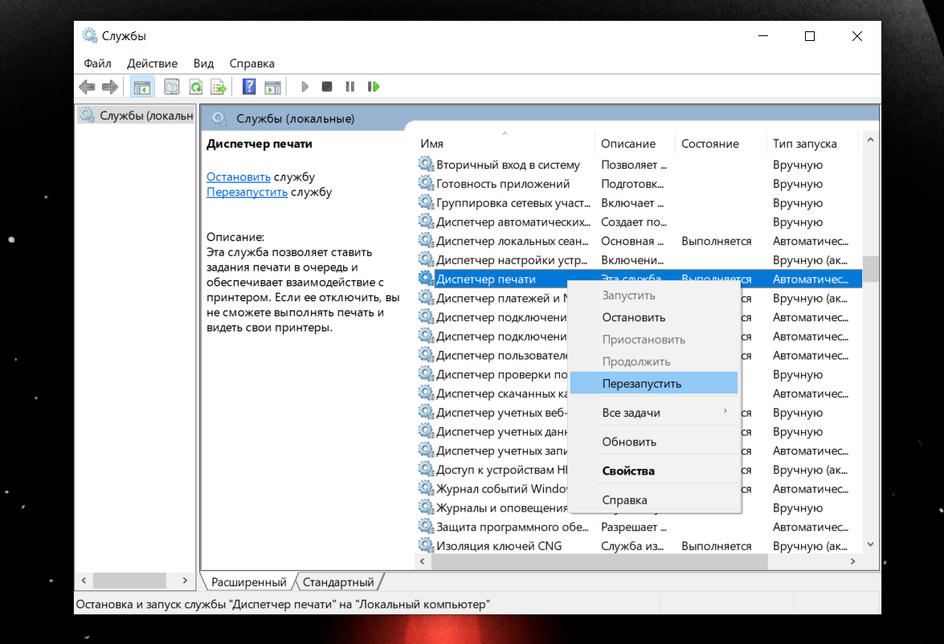Click the services list horizontal scroll-right arrow
This screenshot has height=644, width=944.
coord(852,561)
